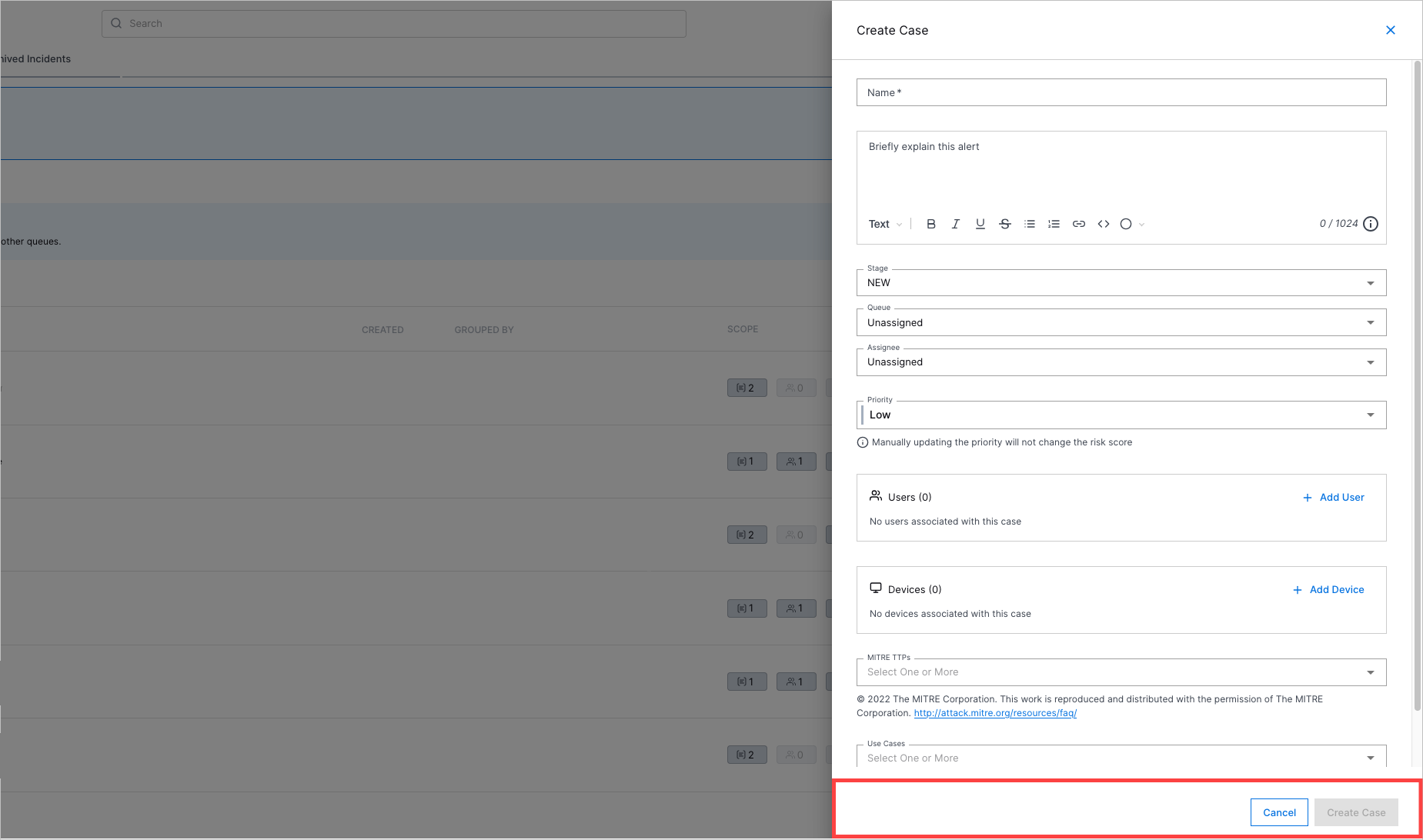
Task: Click 'No users associated with this case'
Action: click(x=945, y=522)
